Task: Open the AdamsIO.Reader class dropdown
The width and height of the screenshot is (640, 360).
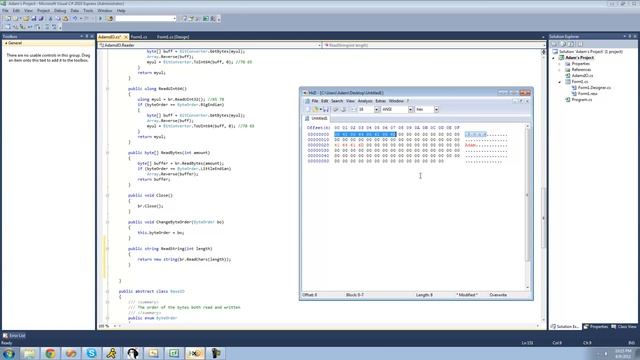Action: coord(210,45)
